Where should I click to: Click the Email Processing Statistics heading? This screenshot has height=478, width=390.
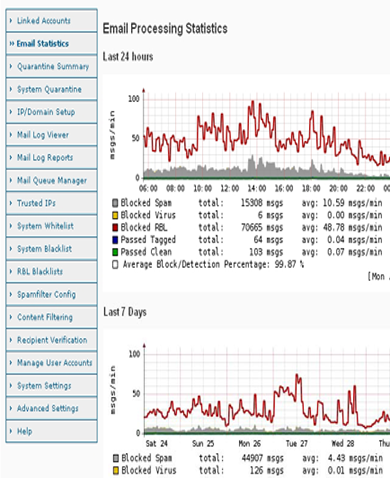coord(165,29)
